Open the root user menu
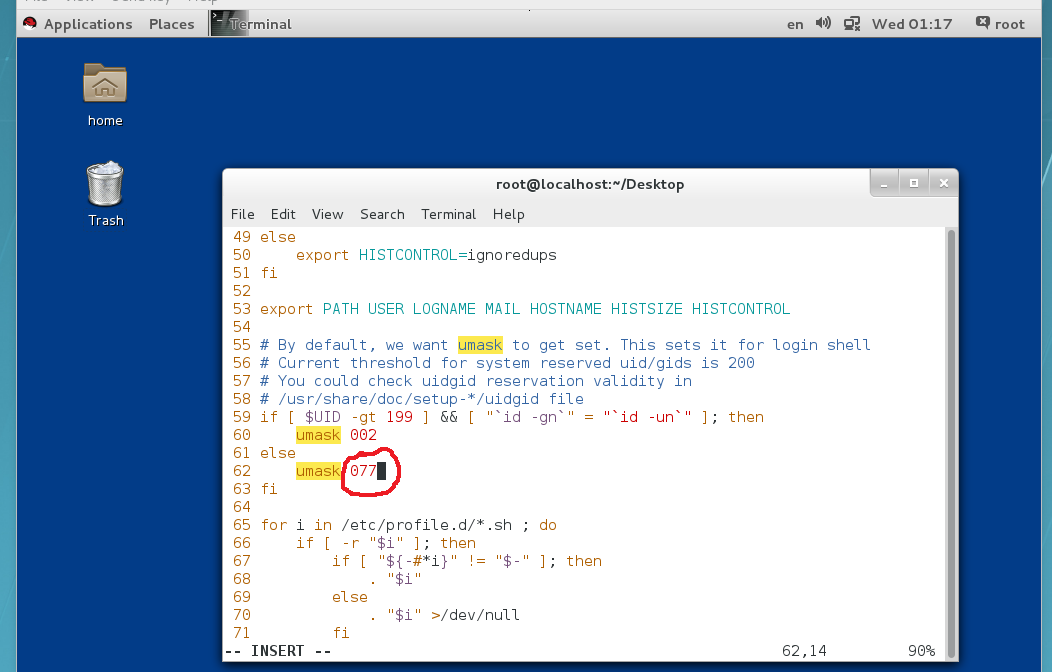1052x672 pixels. point(1010,24)
